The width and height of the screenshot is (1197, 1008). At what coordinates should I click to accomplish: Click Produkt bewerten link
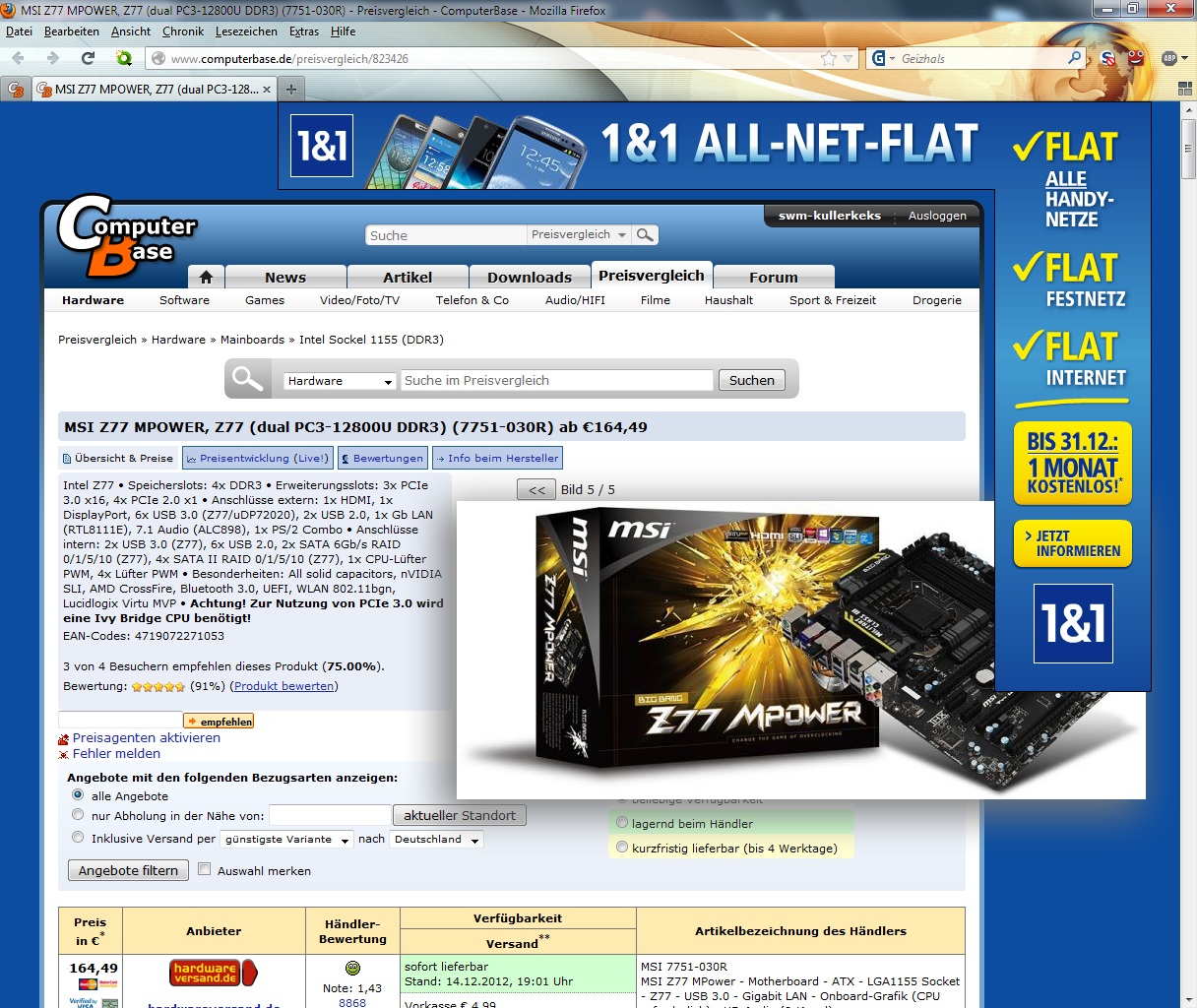point(285,686)
